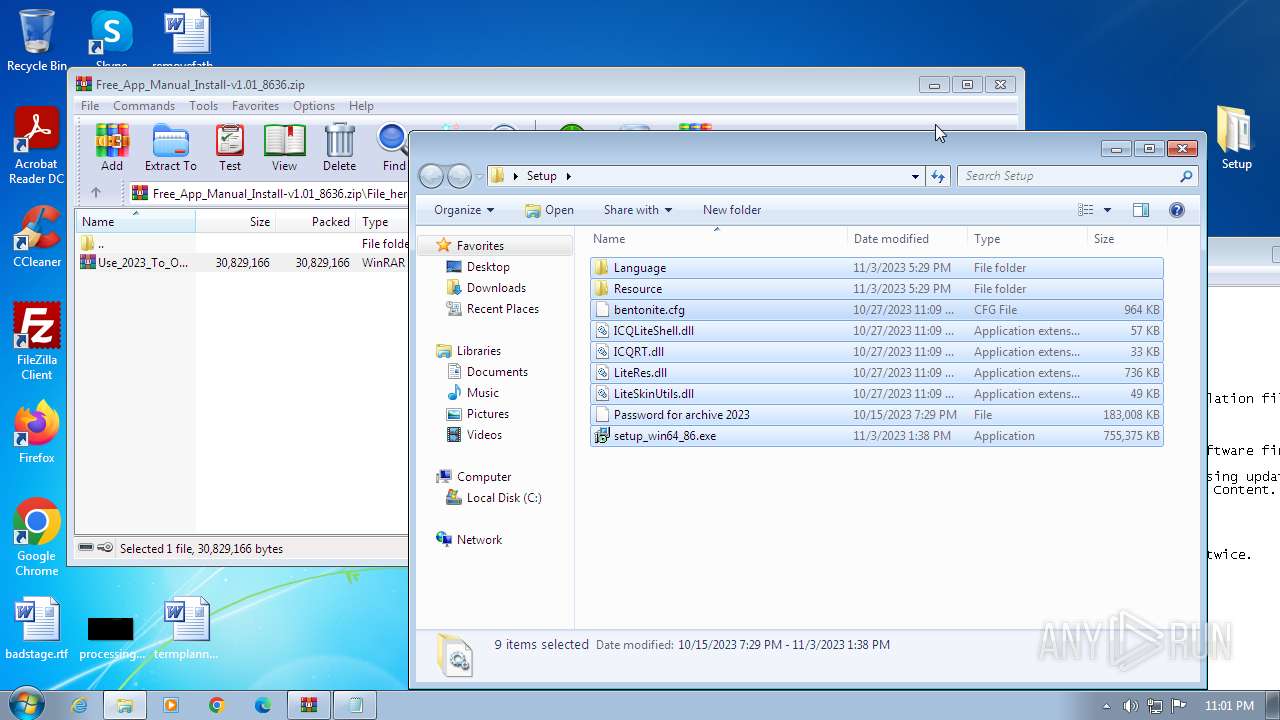Sort WinRAR list by Packed column
The width and height of the screenshot is (1280, 720).
coord(315,222)
